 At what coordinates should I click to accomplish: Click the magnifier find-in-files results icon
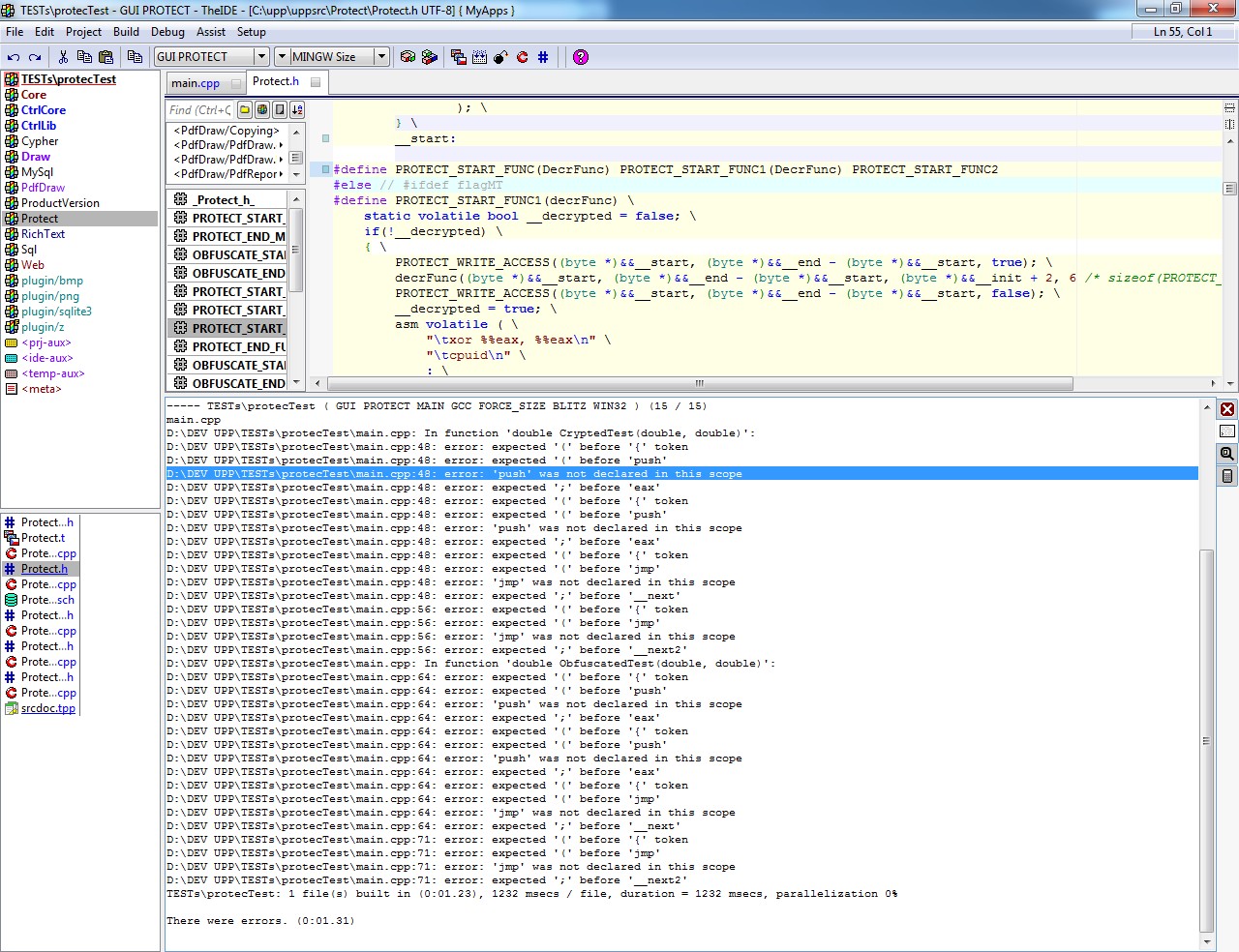point(1227,454)
